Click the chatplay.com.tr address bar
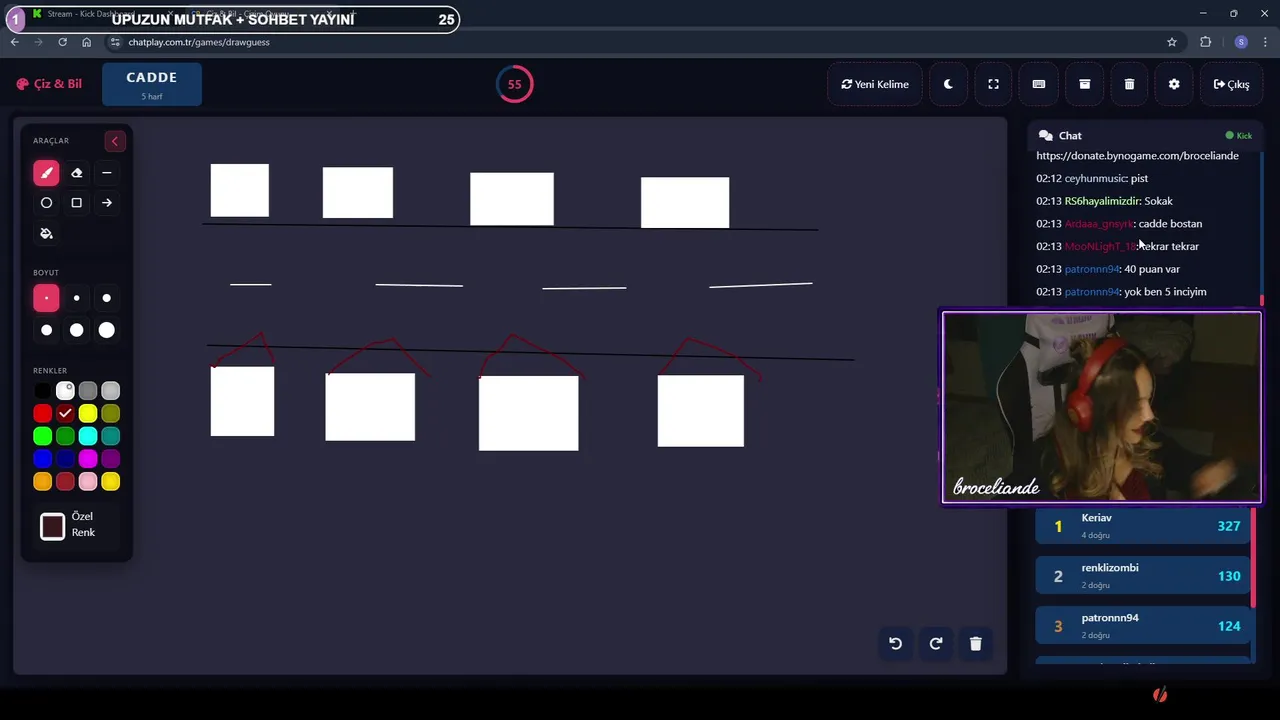Viewport: 1280px width, 720px height. (x=640, y=42)
